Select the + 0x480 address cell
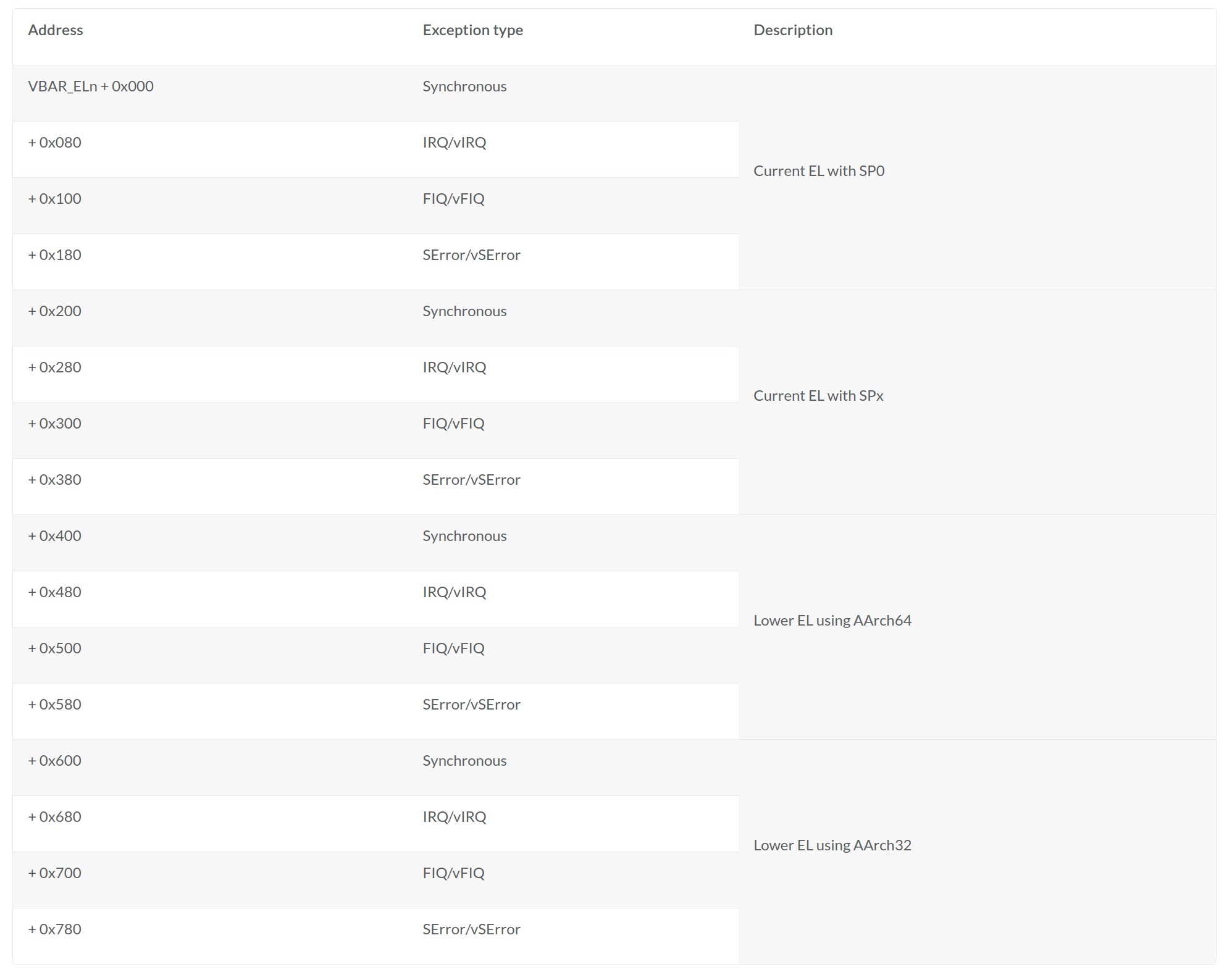The height and width of the screenshot is (972, 1232). coord(54,592)
